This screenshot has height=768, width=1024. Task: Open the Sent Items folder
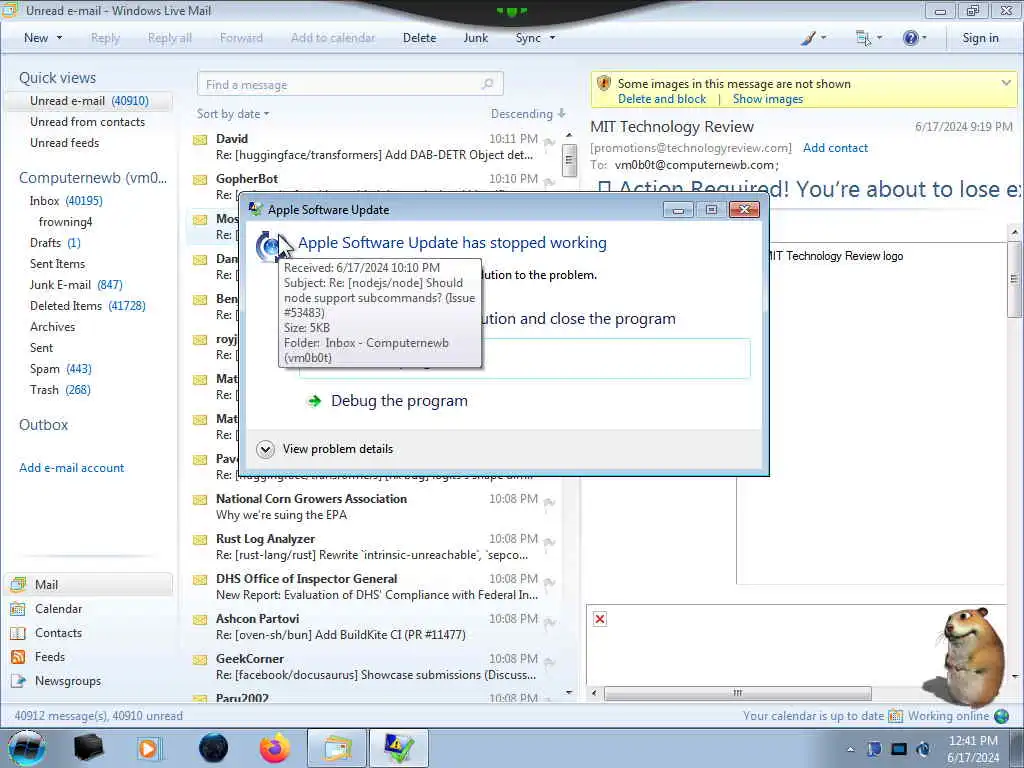tap(57, 264)
